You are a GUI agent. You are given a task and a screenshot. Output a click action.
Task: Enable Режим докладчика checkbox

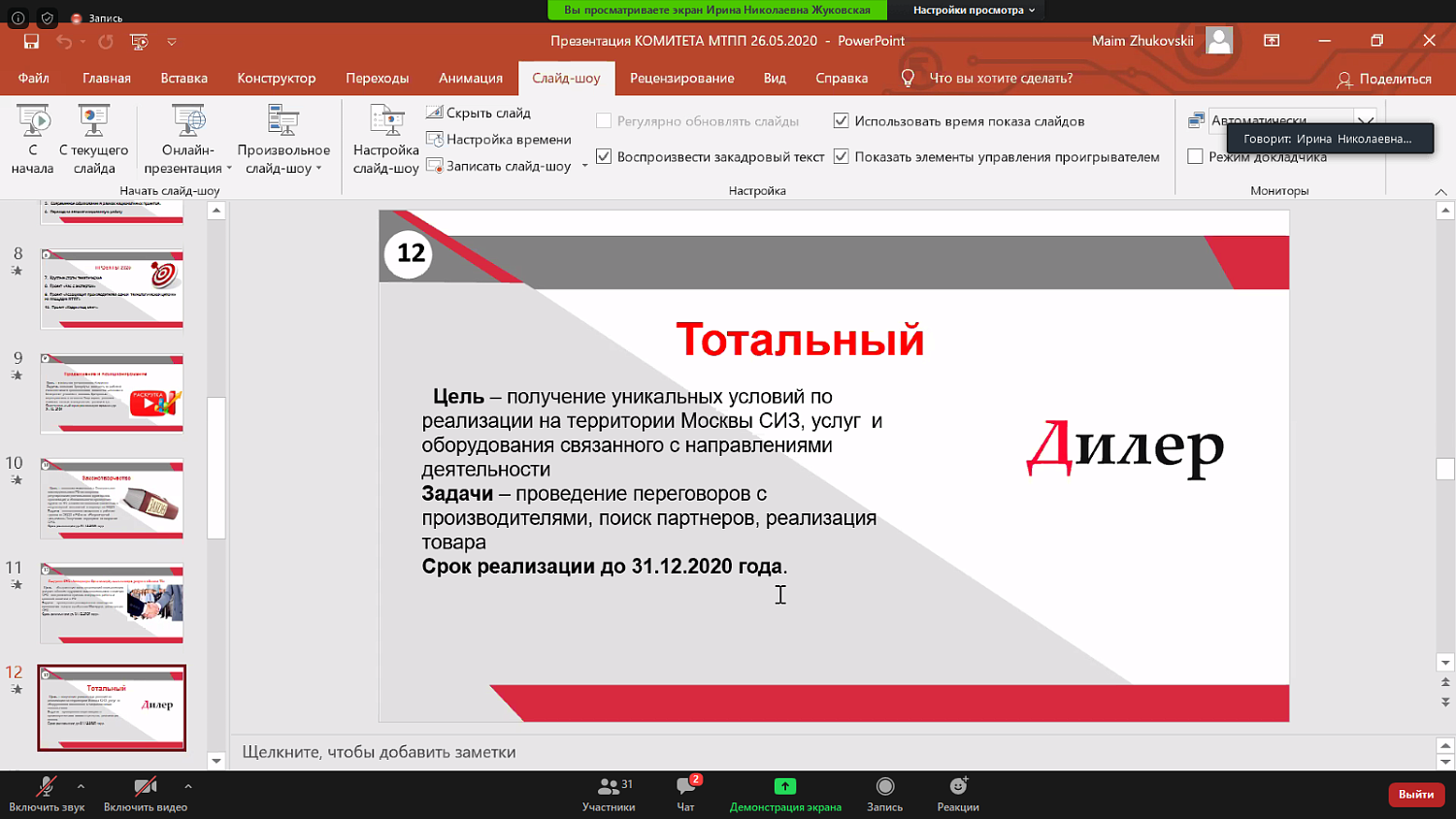coord(1196,156)
